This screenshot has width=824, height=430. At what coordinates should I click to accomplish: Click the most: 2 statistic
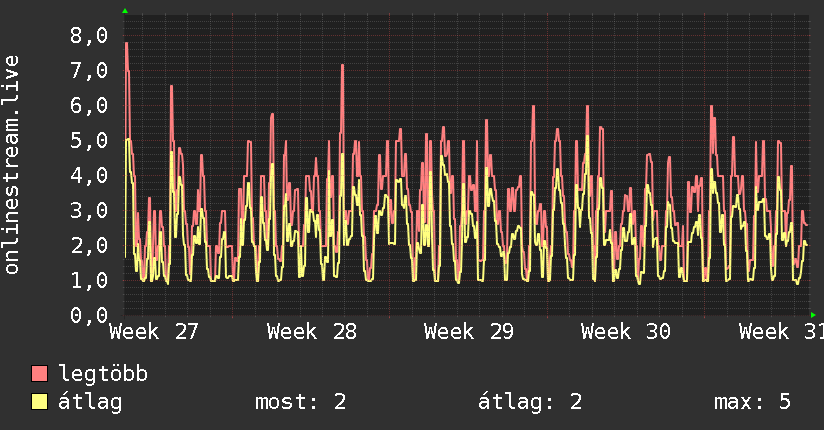[300, 402]
